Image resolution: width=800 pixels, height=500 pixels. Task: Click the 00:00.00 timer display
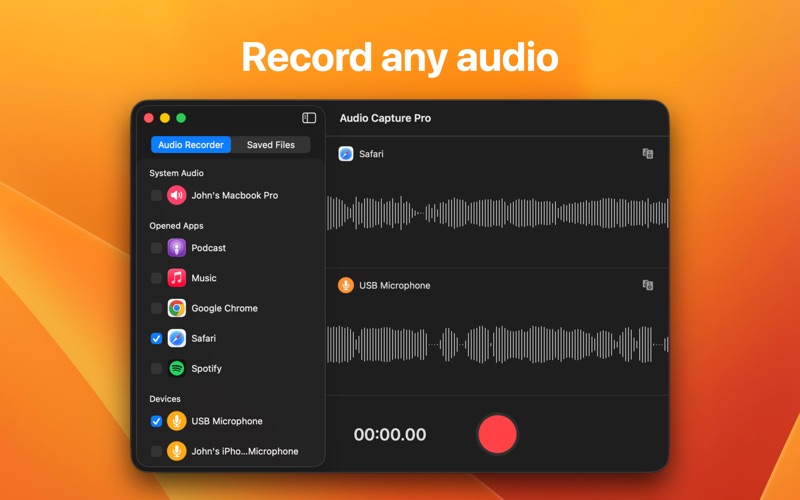(390, 435)
